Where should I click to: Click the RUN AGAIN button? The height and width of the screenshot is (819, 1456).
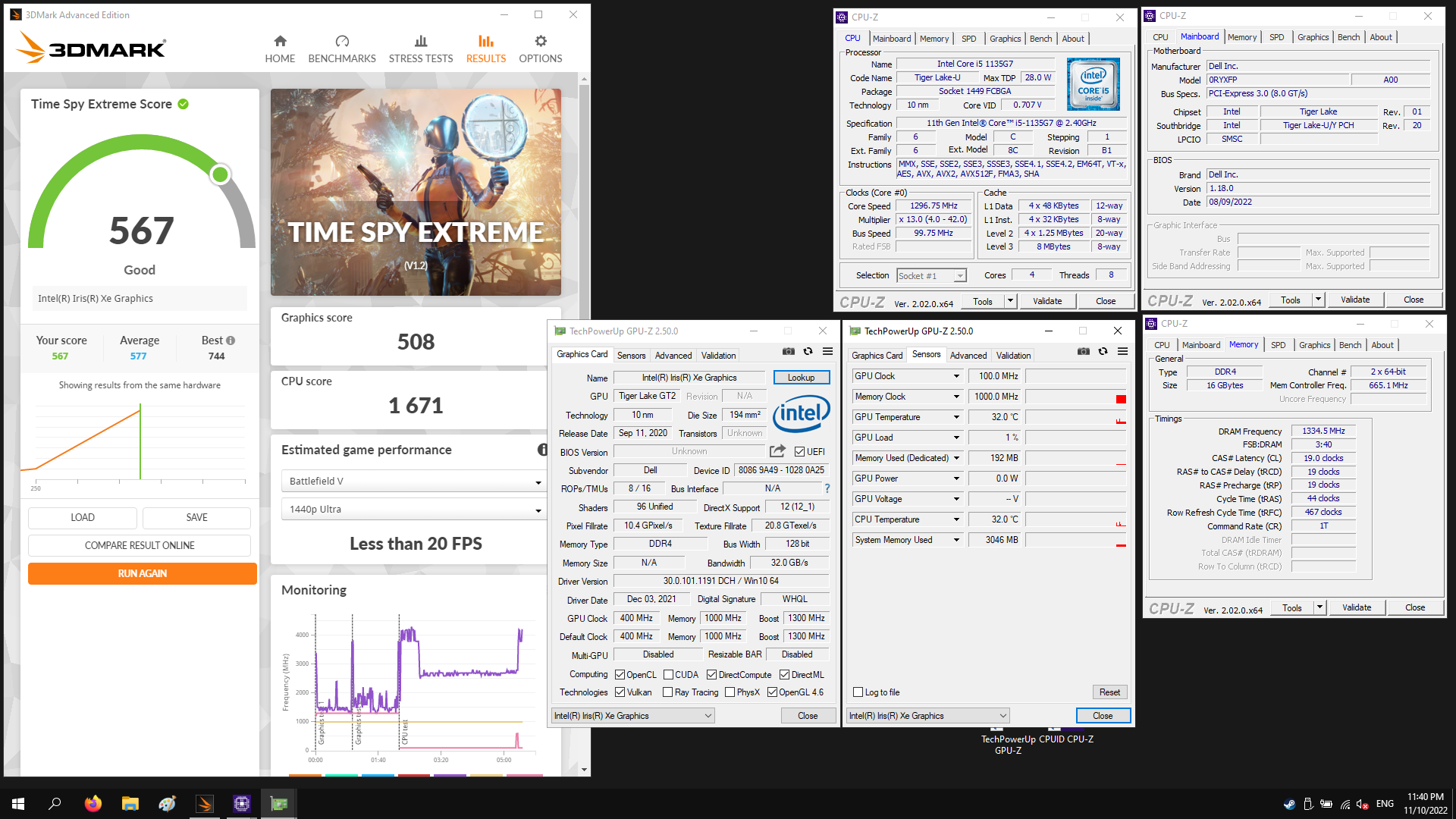(x=143, y=574)
